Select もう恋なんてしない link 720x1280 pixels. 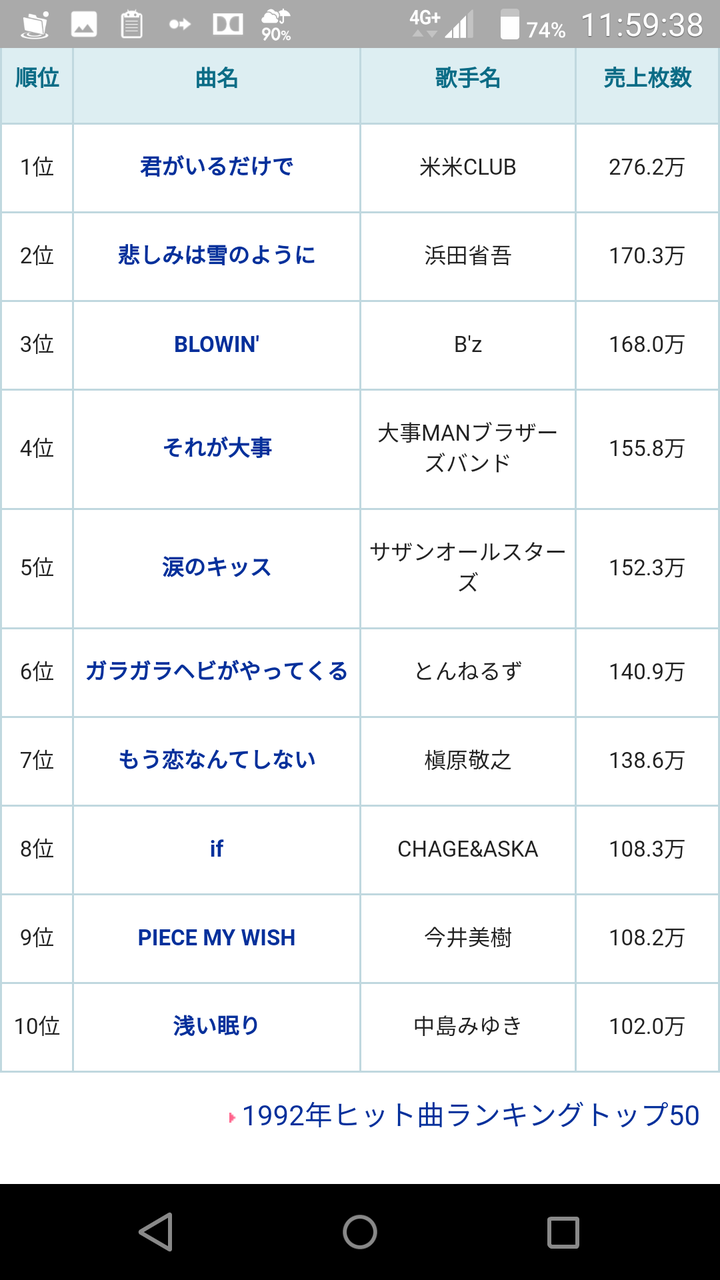(217, 760)
